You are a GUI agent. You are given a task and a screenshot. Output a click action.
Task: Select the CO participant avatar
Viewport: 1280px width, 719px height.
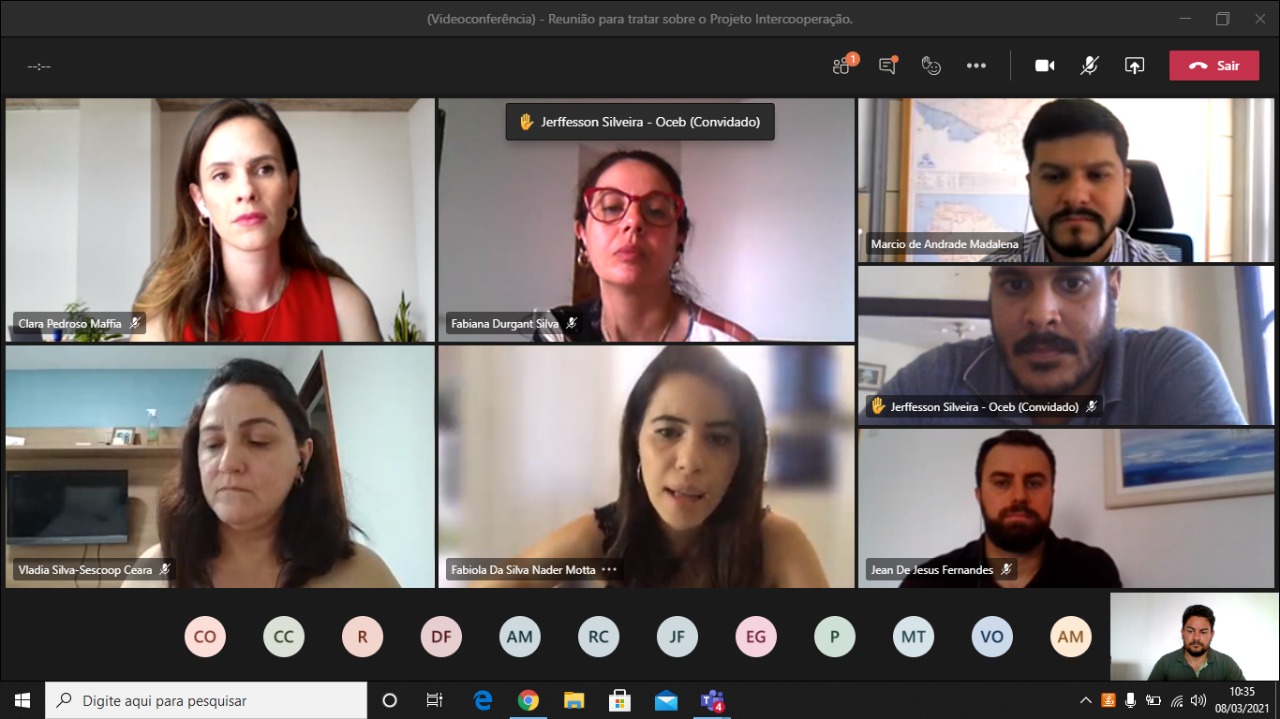[205, 637]
